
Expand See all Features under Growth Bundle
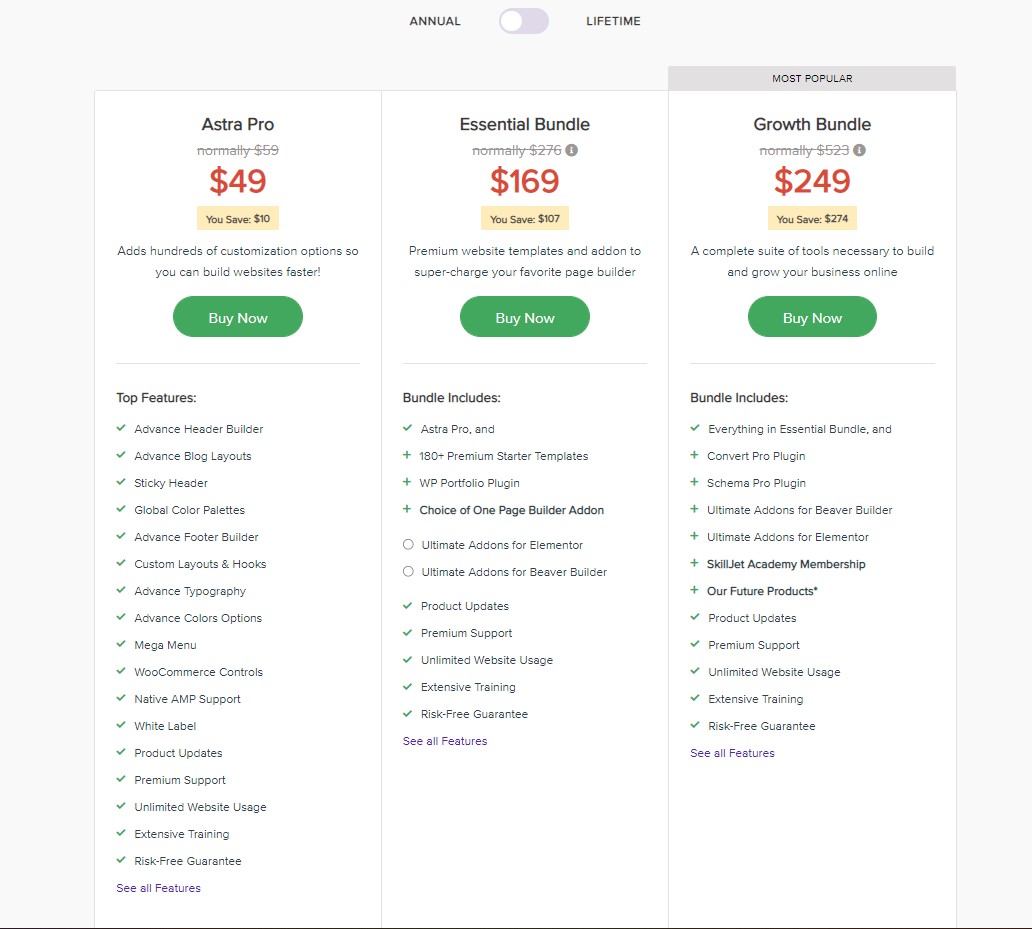point(733,753)
